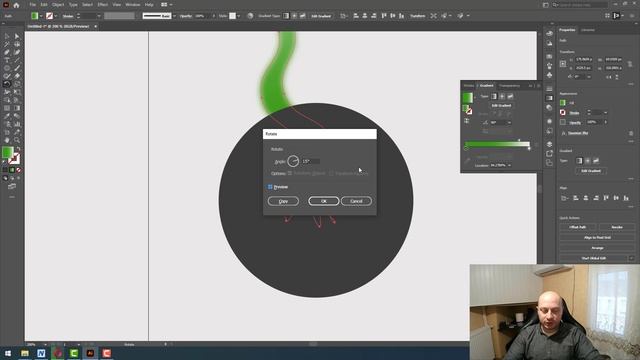
Task: Click the Fill swatch in the Properties Appearance section
Action: (563, 103)
